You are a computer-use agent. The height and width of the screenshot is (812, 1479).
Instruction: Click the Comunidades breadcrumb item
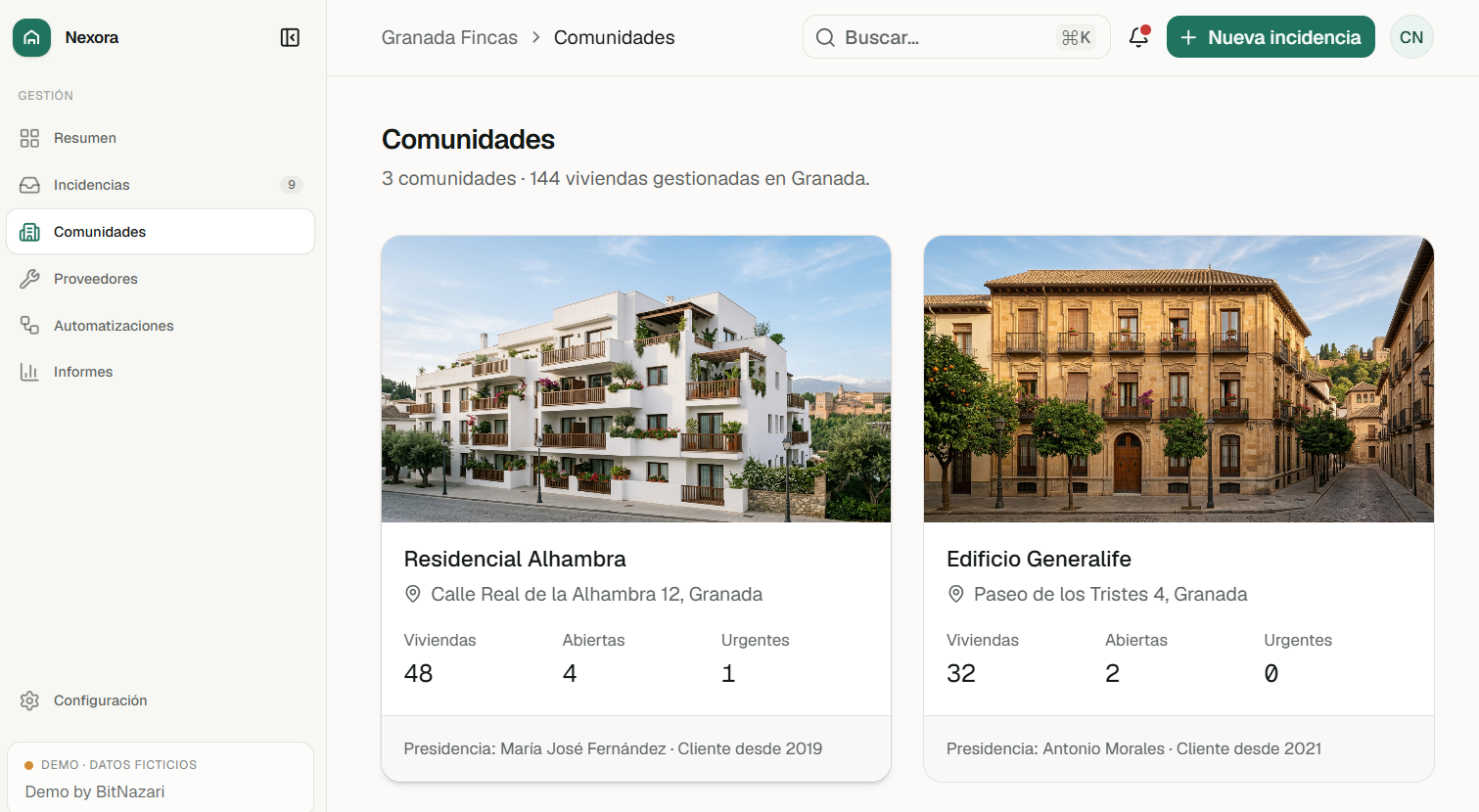pyautogui.click(x=615, y=37)
